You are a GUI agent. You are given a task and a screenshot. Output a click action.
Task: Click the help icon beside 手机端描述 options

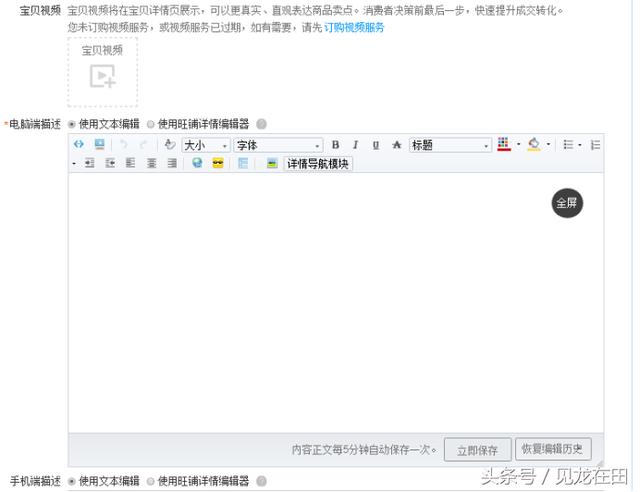coord(262,481)
